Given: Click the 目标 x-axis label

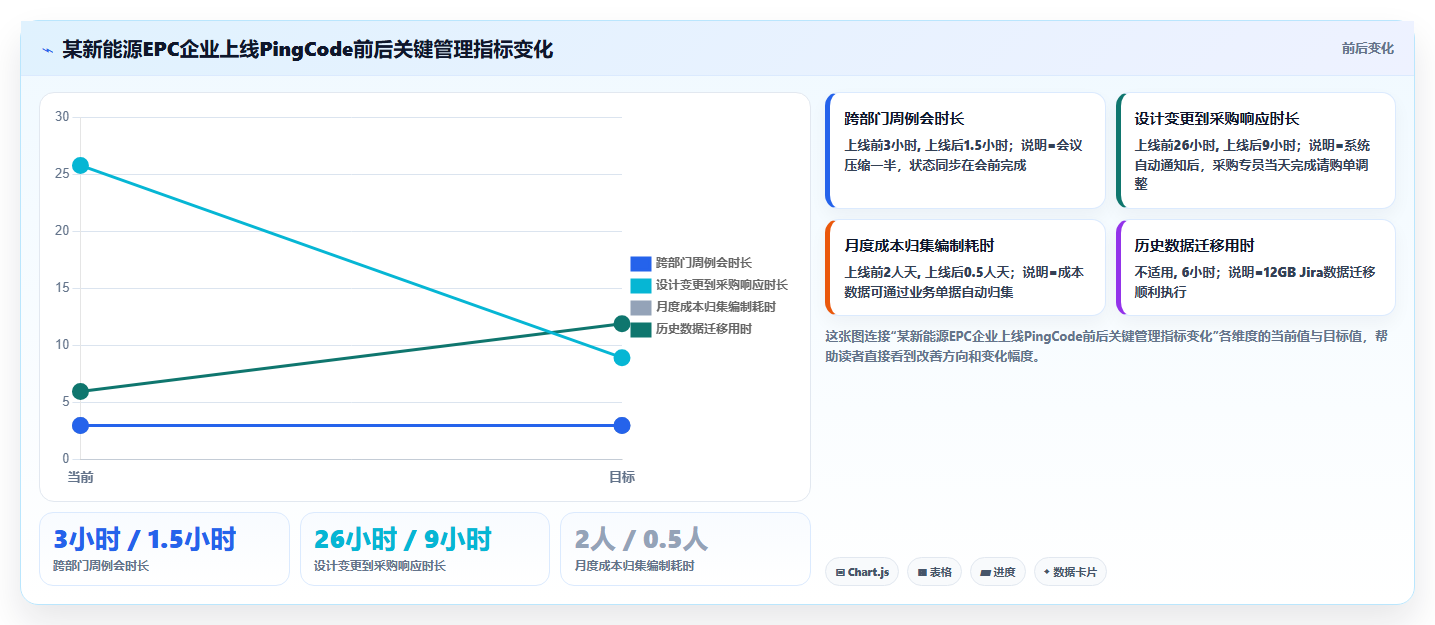Looking at the screenshot, I should [622, 478].
